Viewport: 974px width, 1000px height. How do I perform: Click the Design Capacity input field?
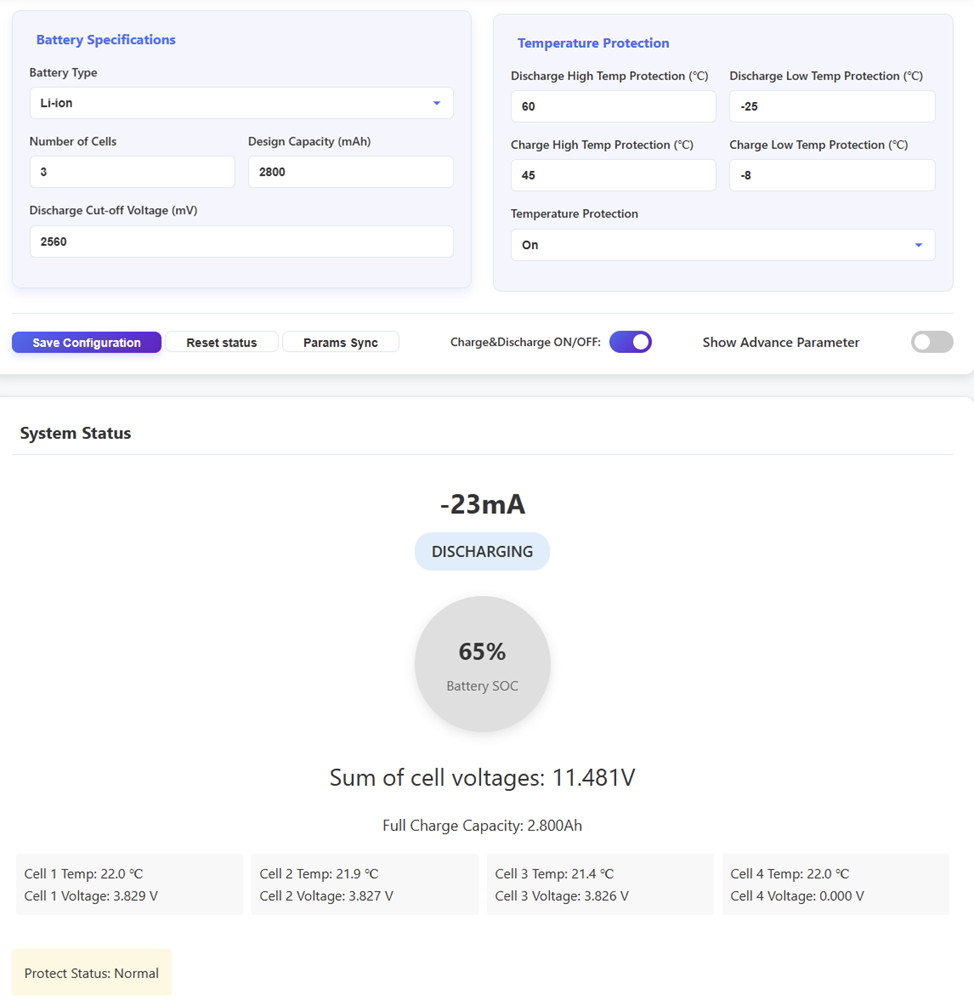coord(350,172)
